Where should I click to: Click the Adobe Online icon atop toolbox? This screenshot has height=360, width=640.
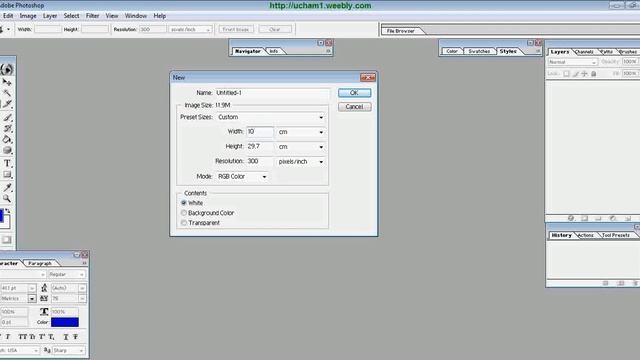(x=7, y=69)
